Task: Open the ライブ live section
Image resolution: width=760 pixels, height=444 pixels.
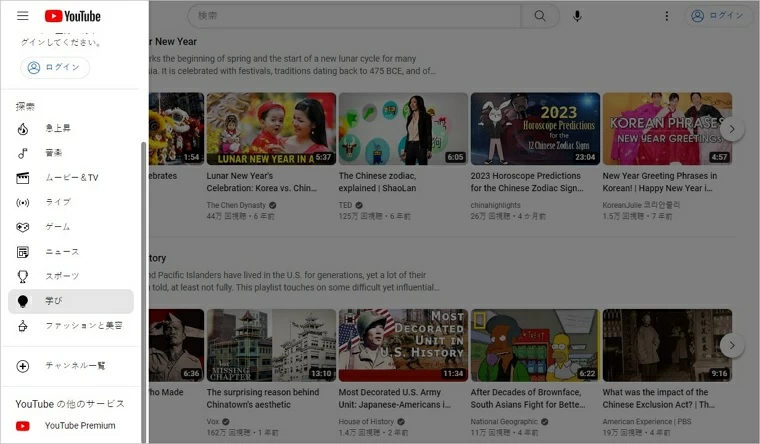Action: pos(71,202)
